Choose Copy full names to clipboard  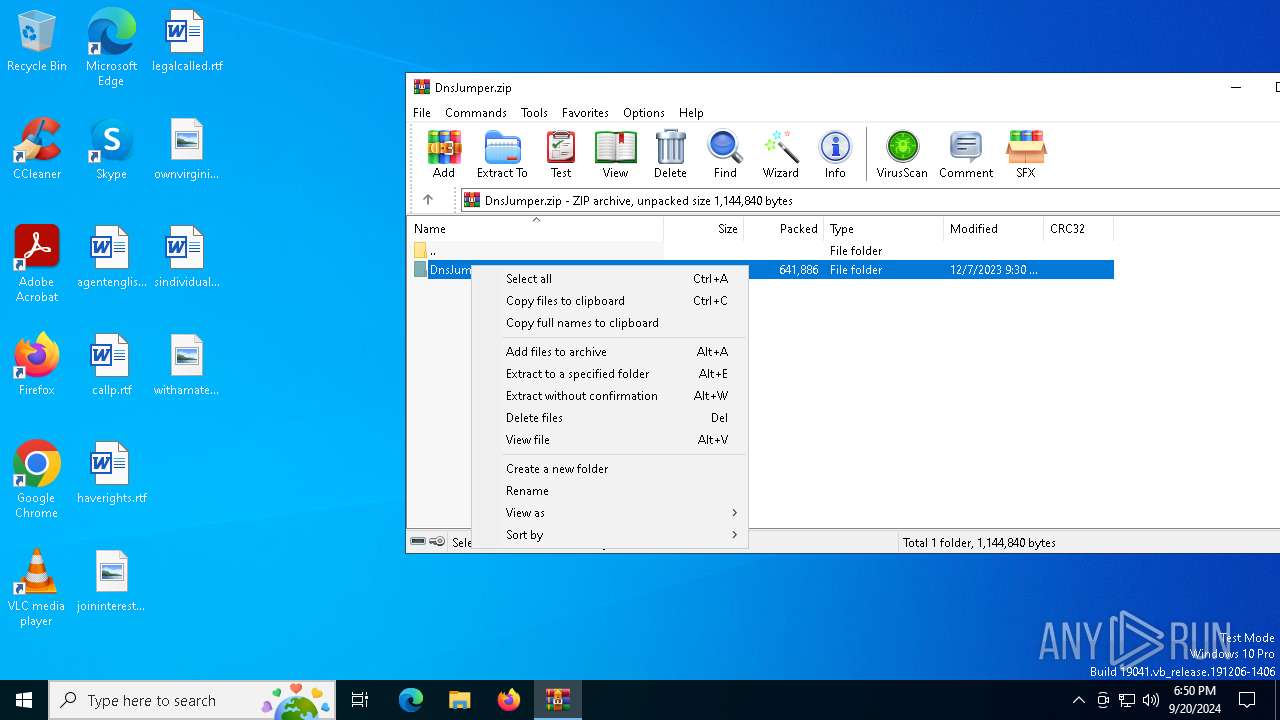tap(610, 323)
